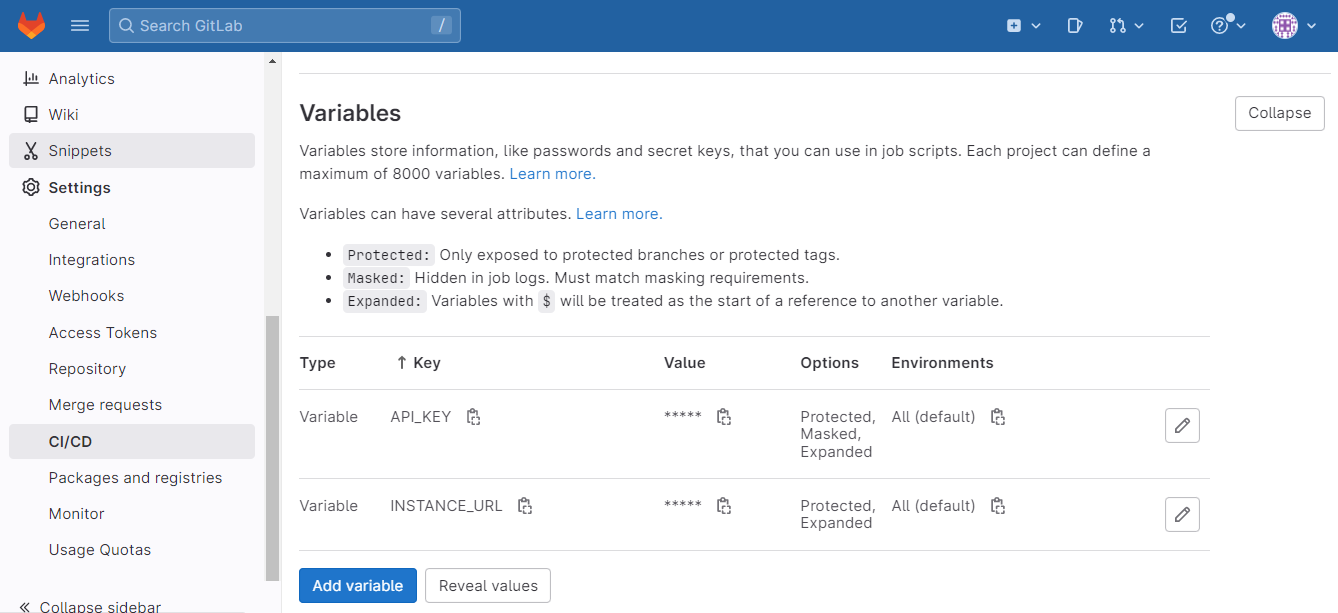This screenshot has width=1338, height=613.
Task: Open the create new item plus dropdown
Action: point(1022,25)
